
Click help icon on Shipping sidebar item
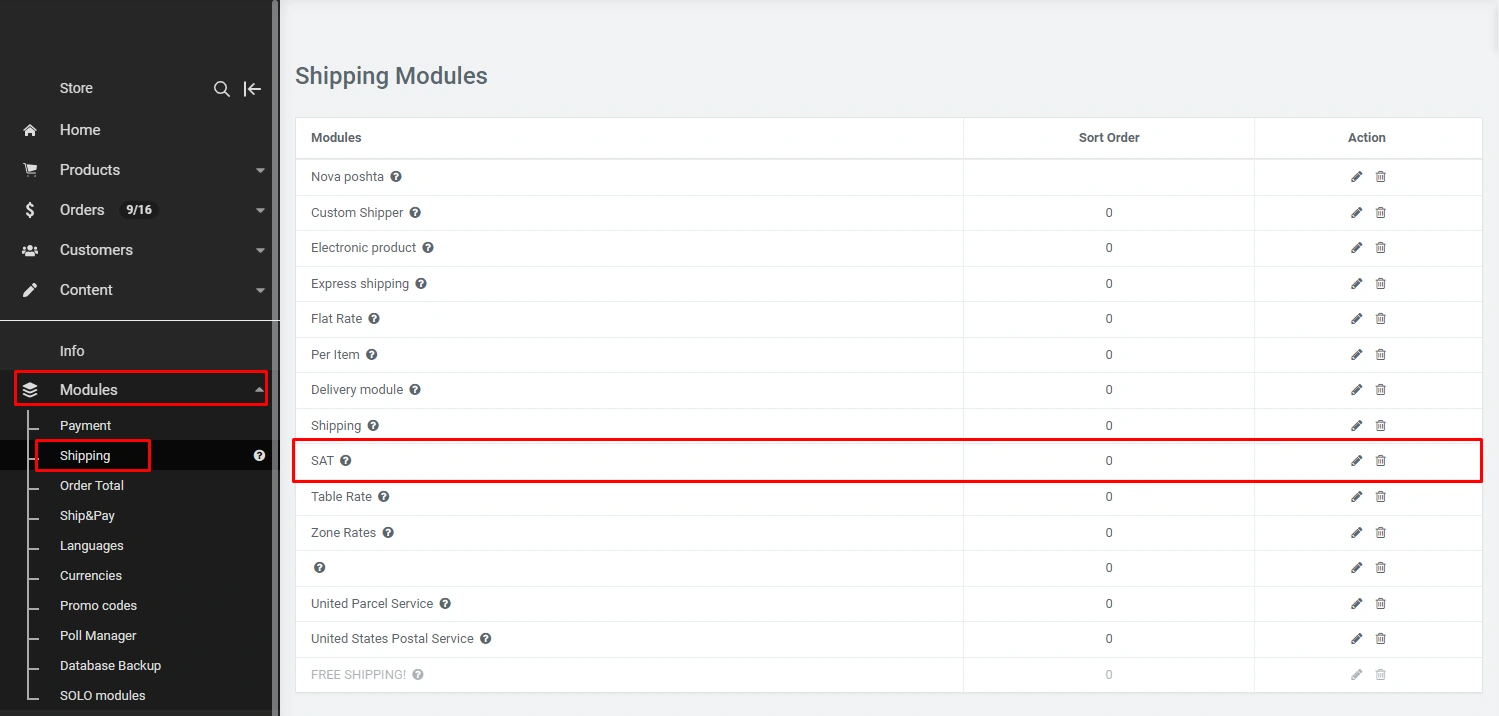coord(259,456)
